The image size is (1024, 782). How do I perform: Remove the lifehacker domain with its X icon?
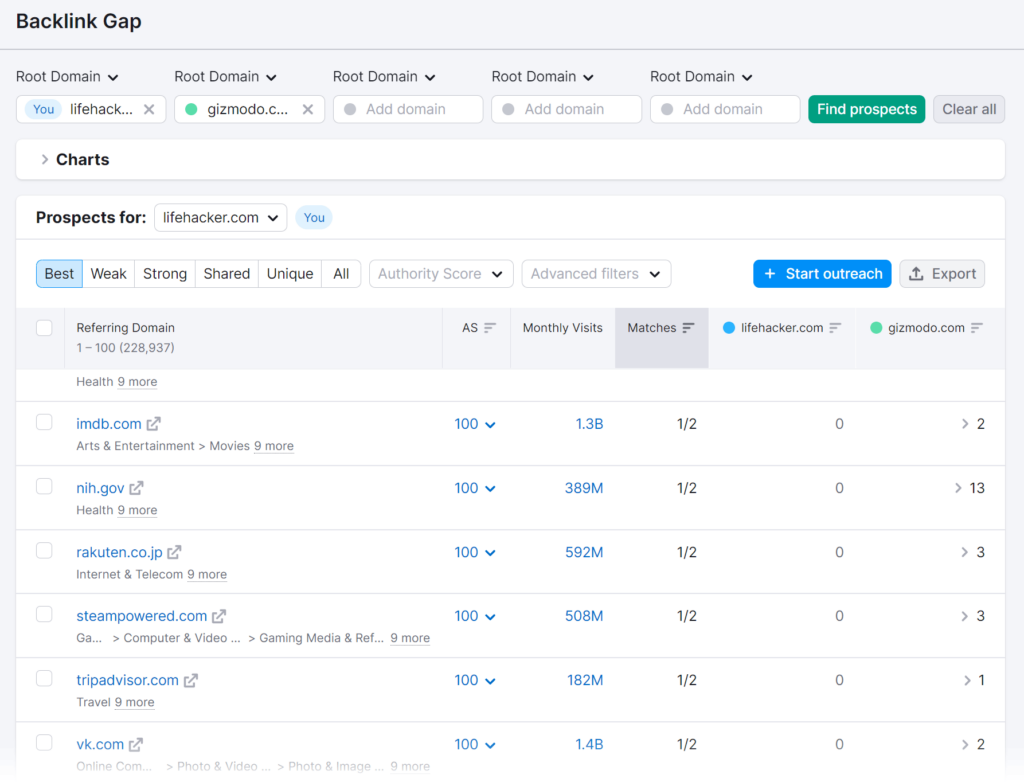(149, 109)
